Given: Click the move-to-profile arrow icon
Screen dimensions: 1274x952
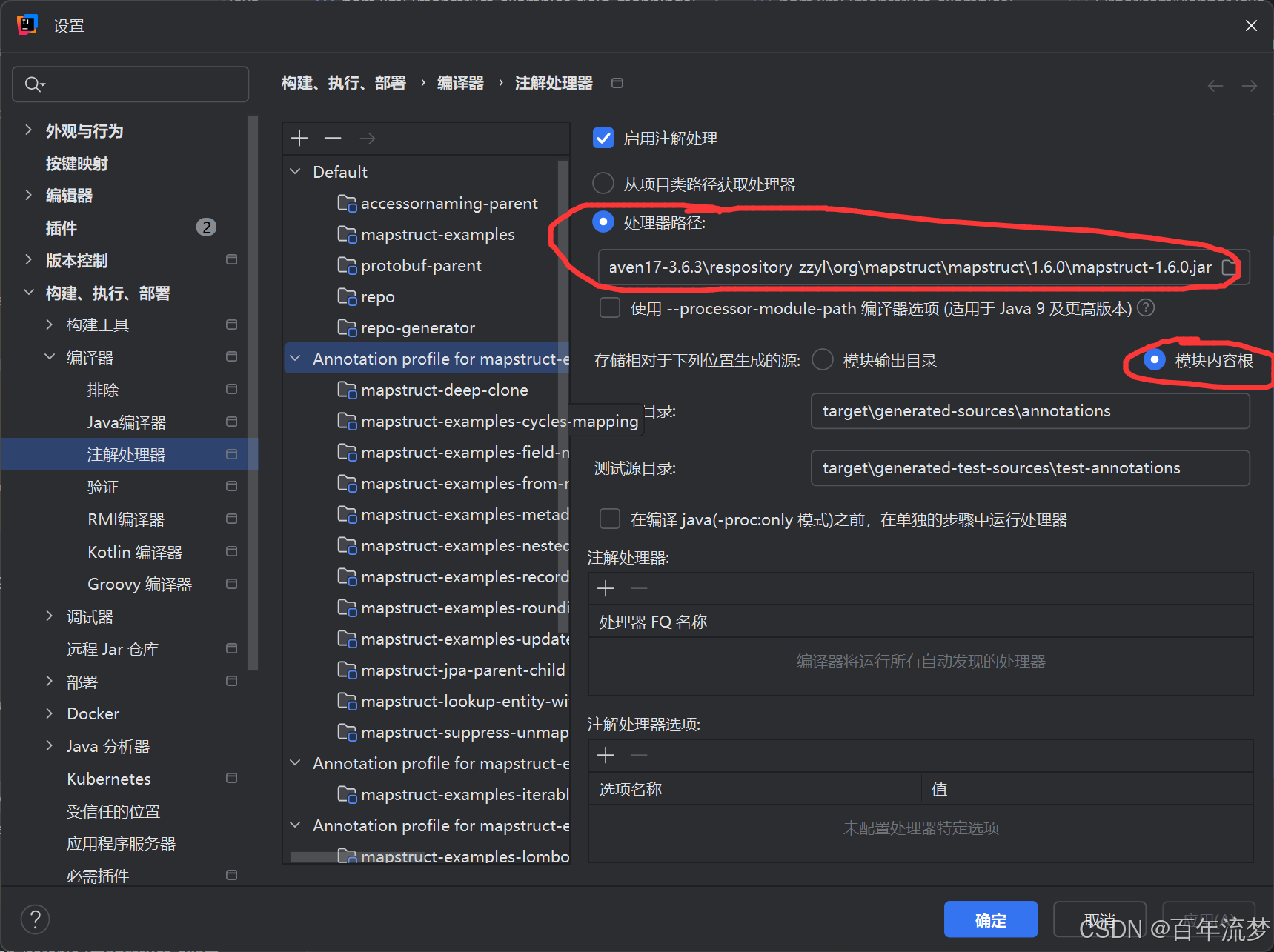Looking at the screenshot, I should (366, 138).
